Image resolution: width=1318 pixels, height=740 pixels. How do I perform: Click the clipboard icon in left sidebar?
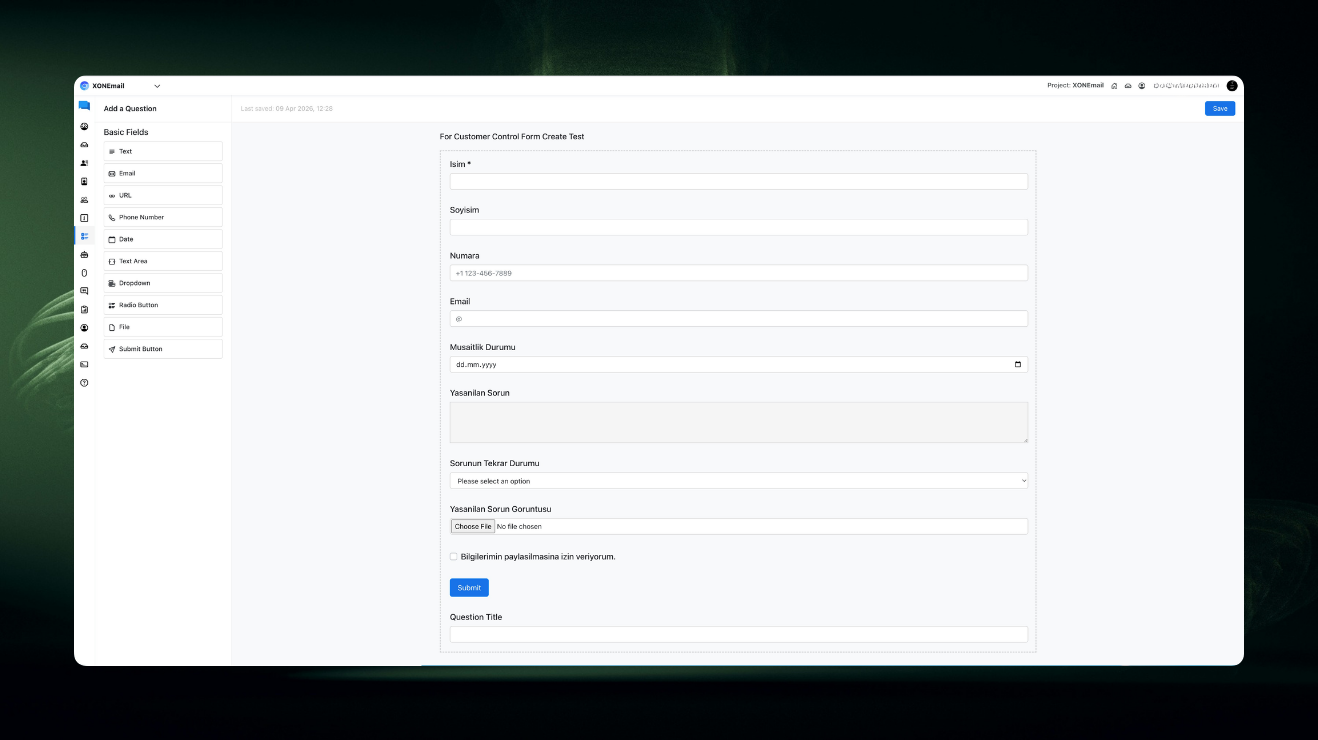84,309
